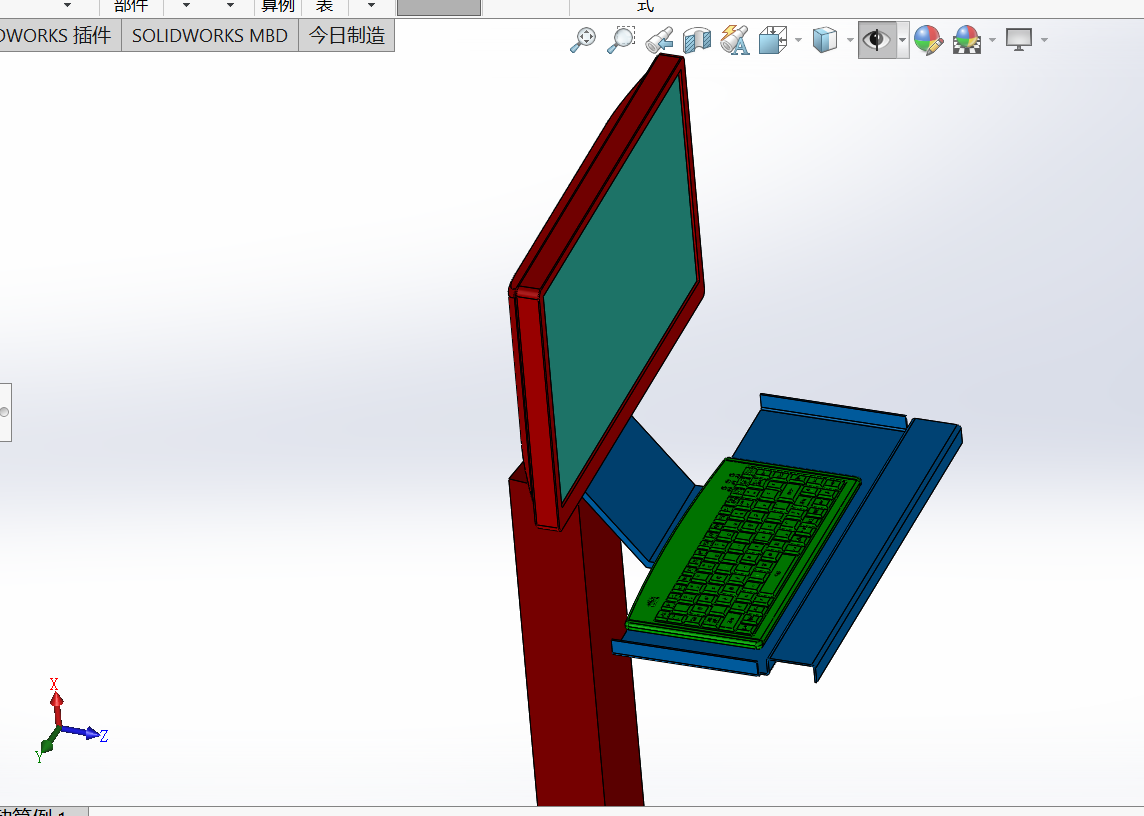
Task: Expand the View Orientation dropdown arrow
Action: tap(798, 39)
